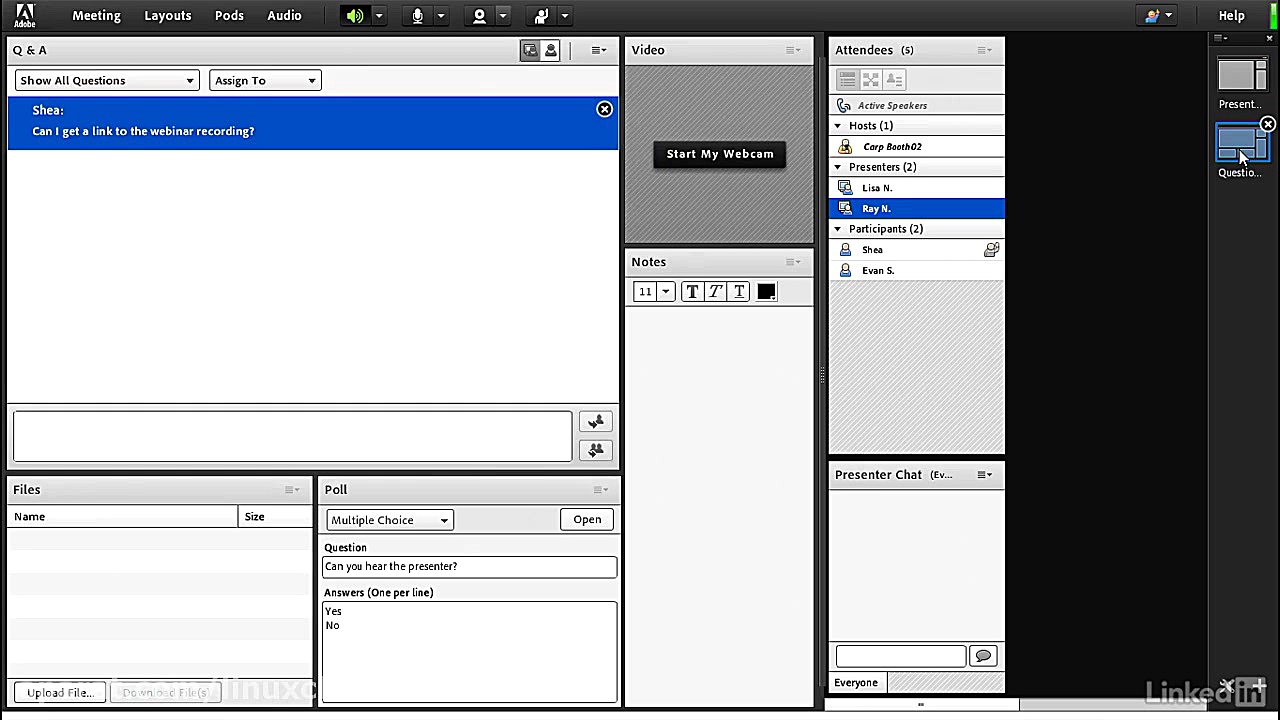Click the Open poll button
This screenshot has height=720, width=1280.
pos(587,519)
